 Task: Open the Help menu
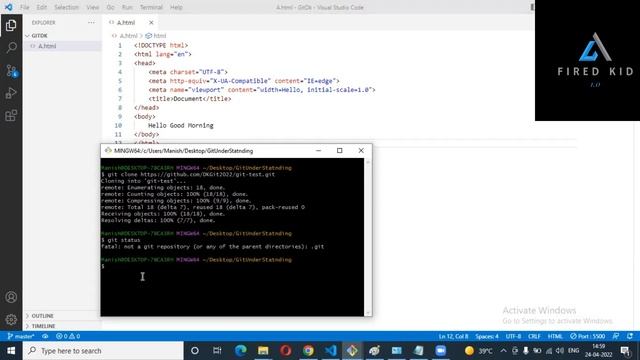(176, 7)
